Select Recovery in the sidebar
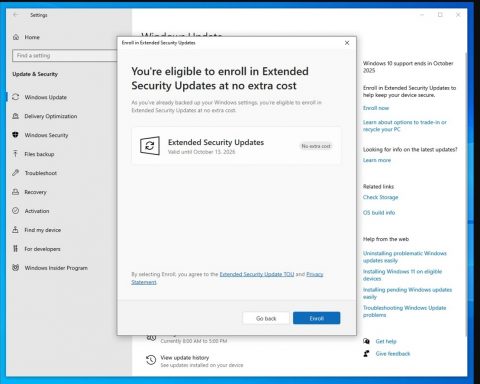 pos(35,192)
